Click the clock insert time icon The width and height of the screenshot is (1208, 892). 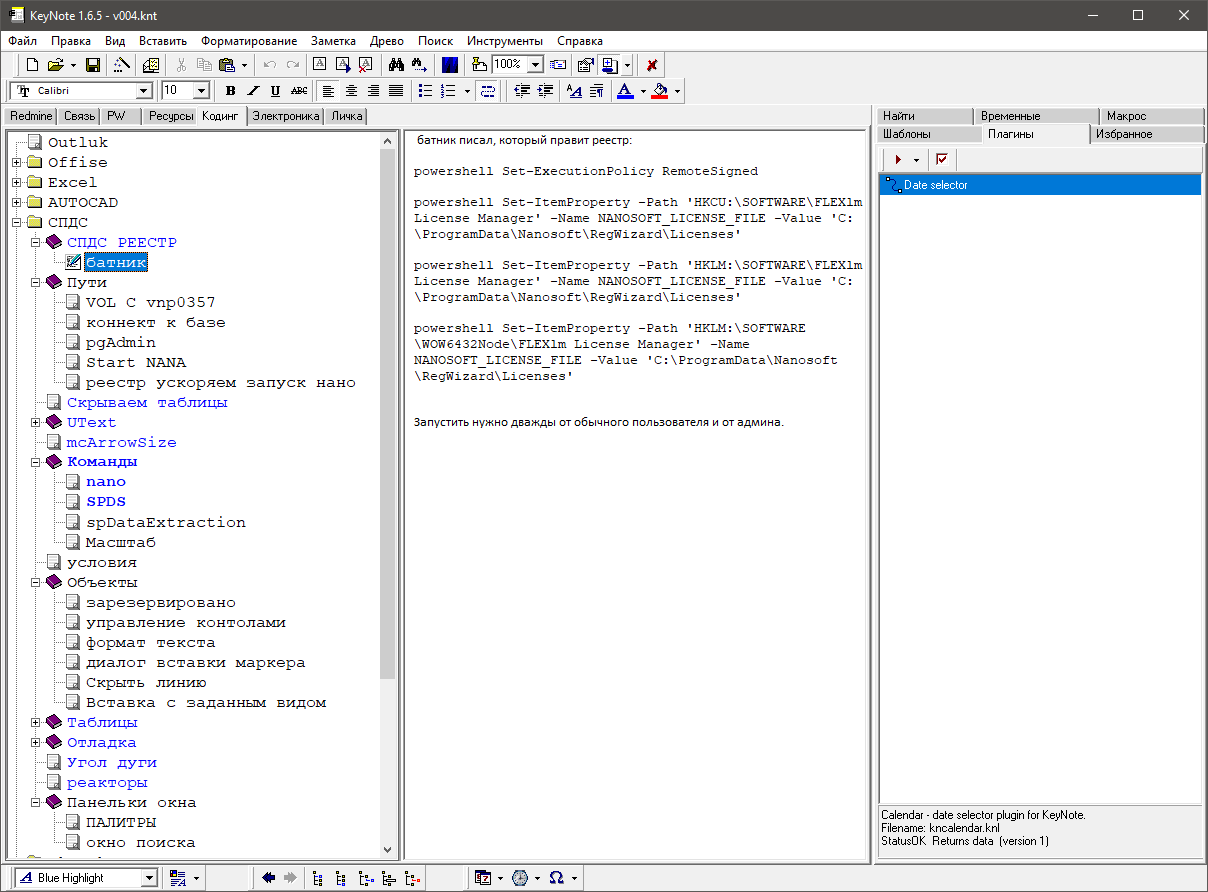pyautogui.click(x=520, y=878)
